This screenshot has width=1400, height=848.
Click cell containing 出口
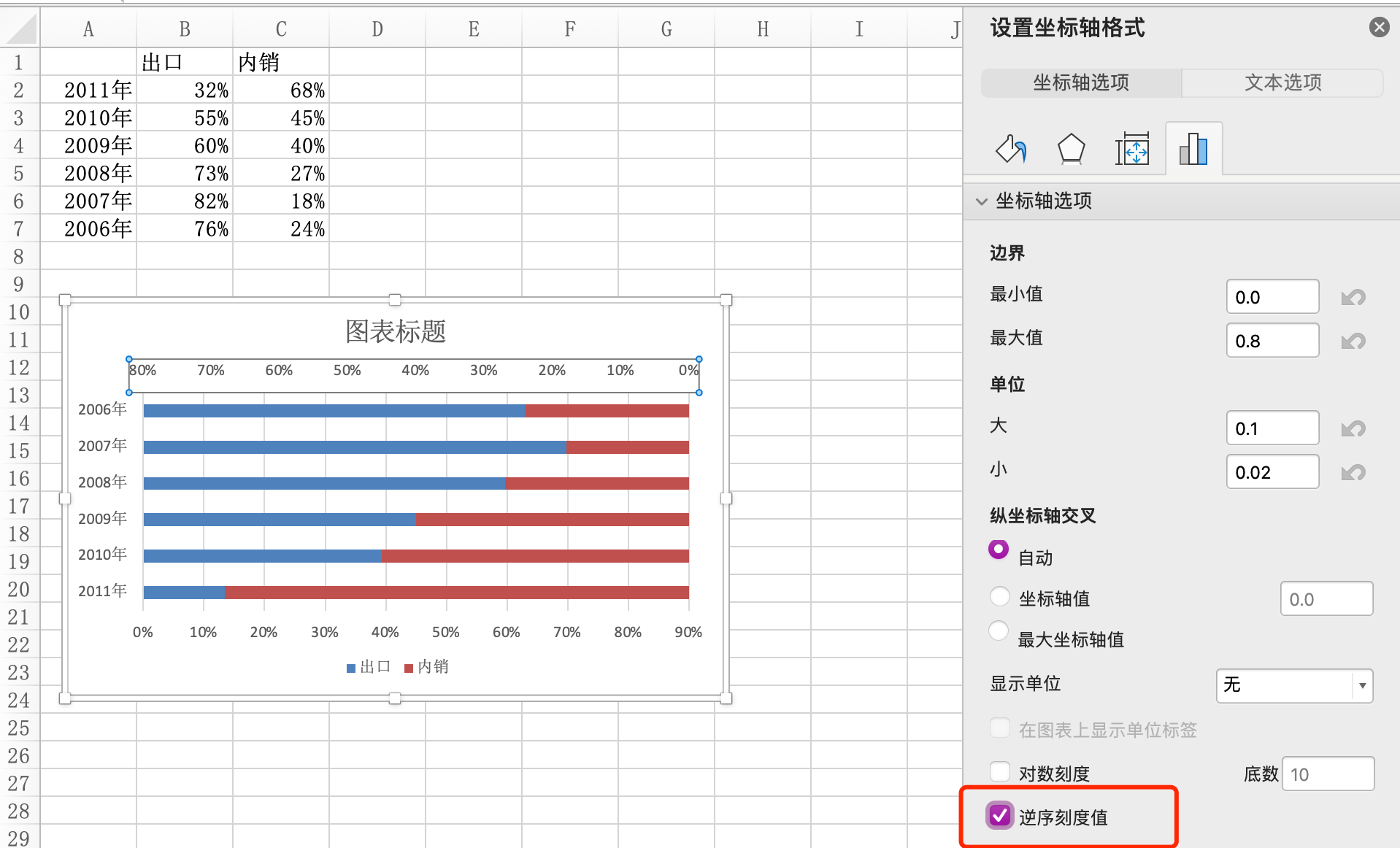[185, 63]
